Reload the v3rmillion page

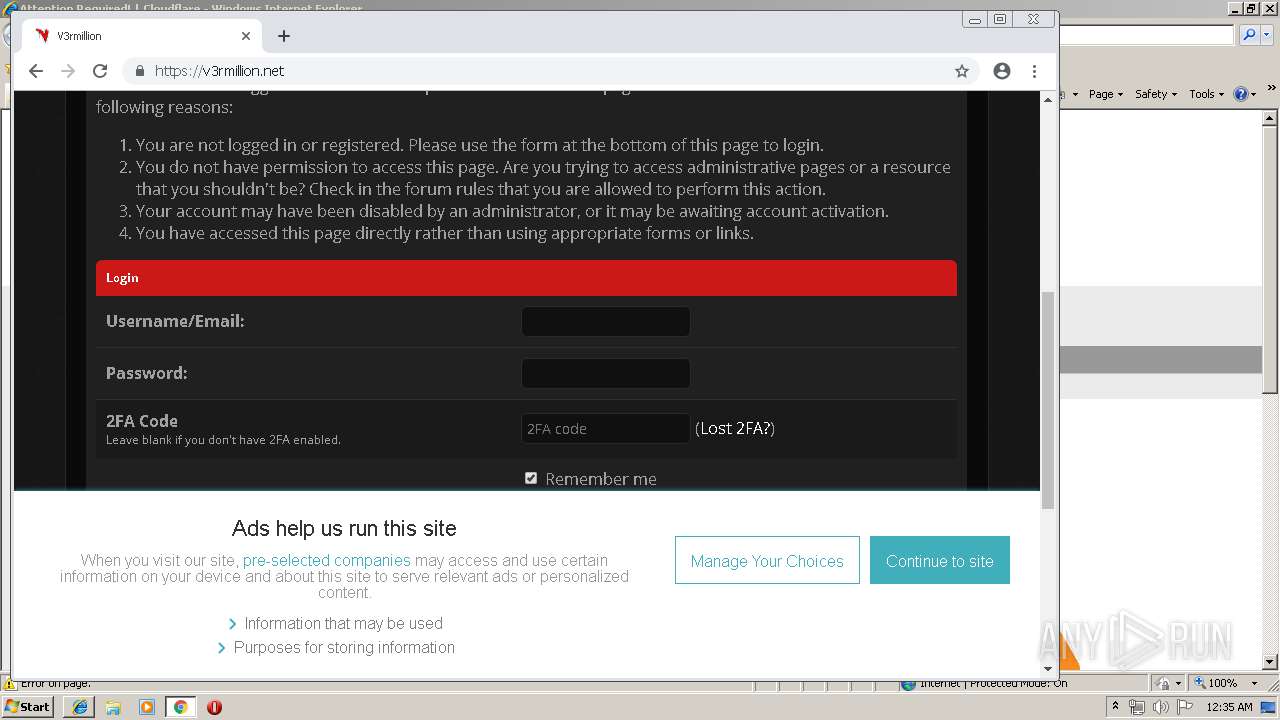click(100, 71)
